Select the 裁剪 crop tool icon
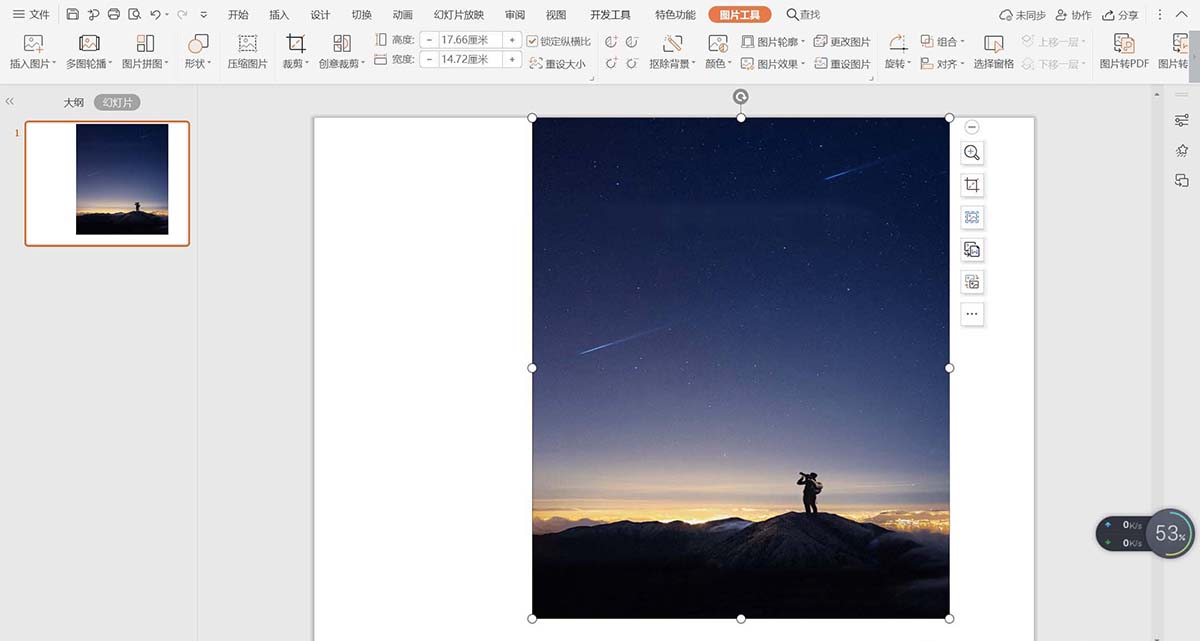This screenshot has width=1200, height=641. coord(296,43)
